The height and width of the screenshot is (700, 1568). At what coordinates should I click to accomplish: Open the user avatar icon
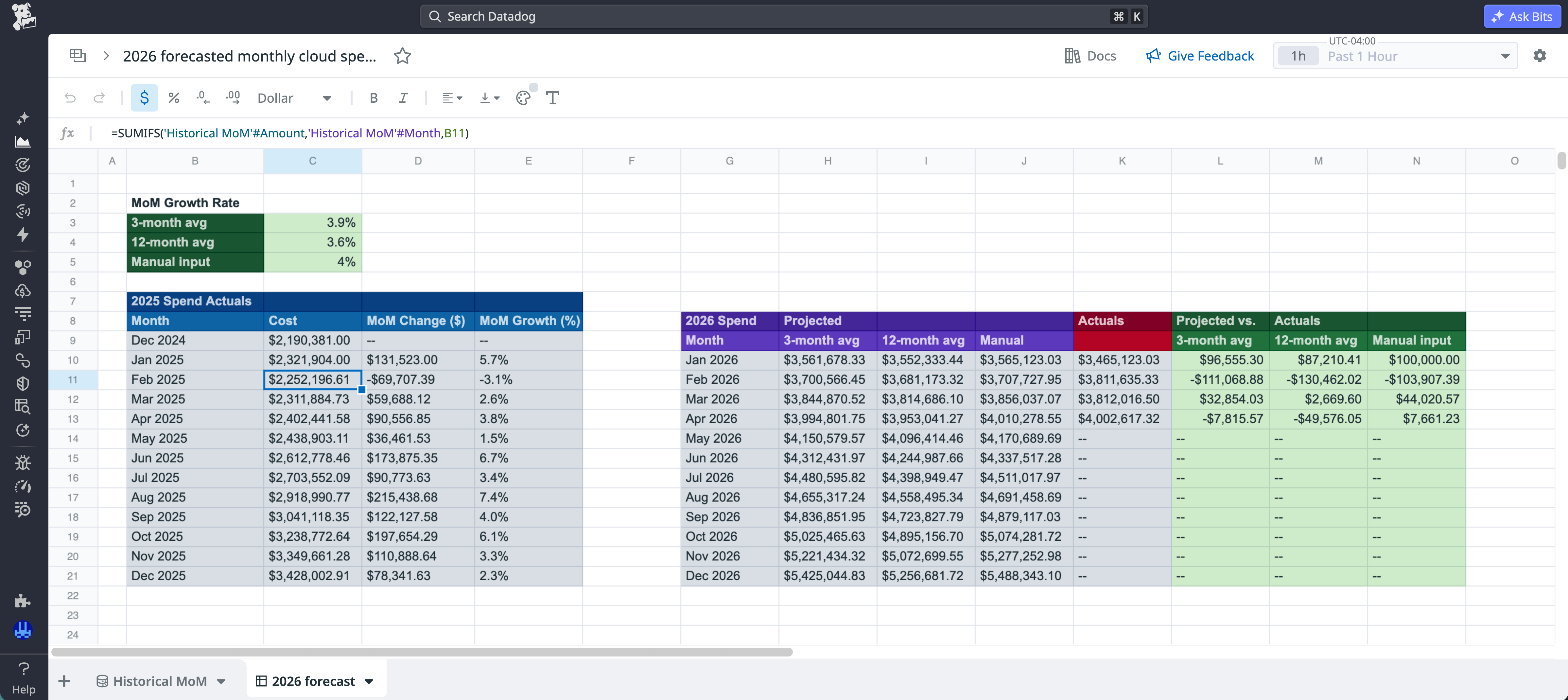pyautogui.click(x=23, y=630)
